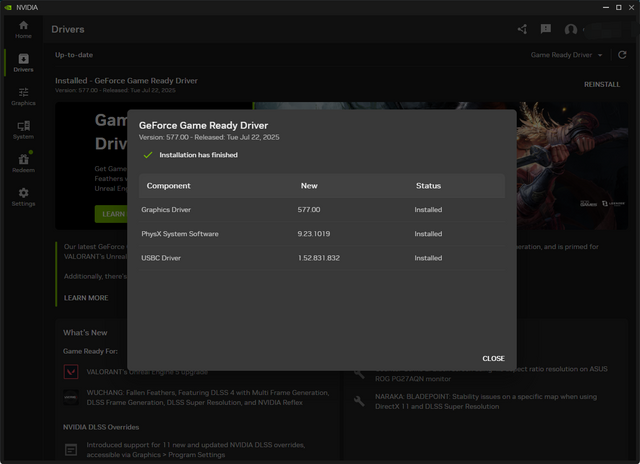
Task: Click the NVIDIA logo in the title bar
Action: coord(7,7)
